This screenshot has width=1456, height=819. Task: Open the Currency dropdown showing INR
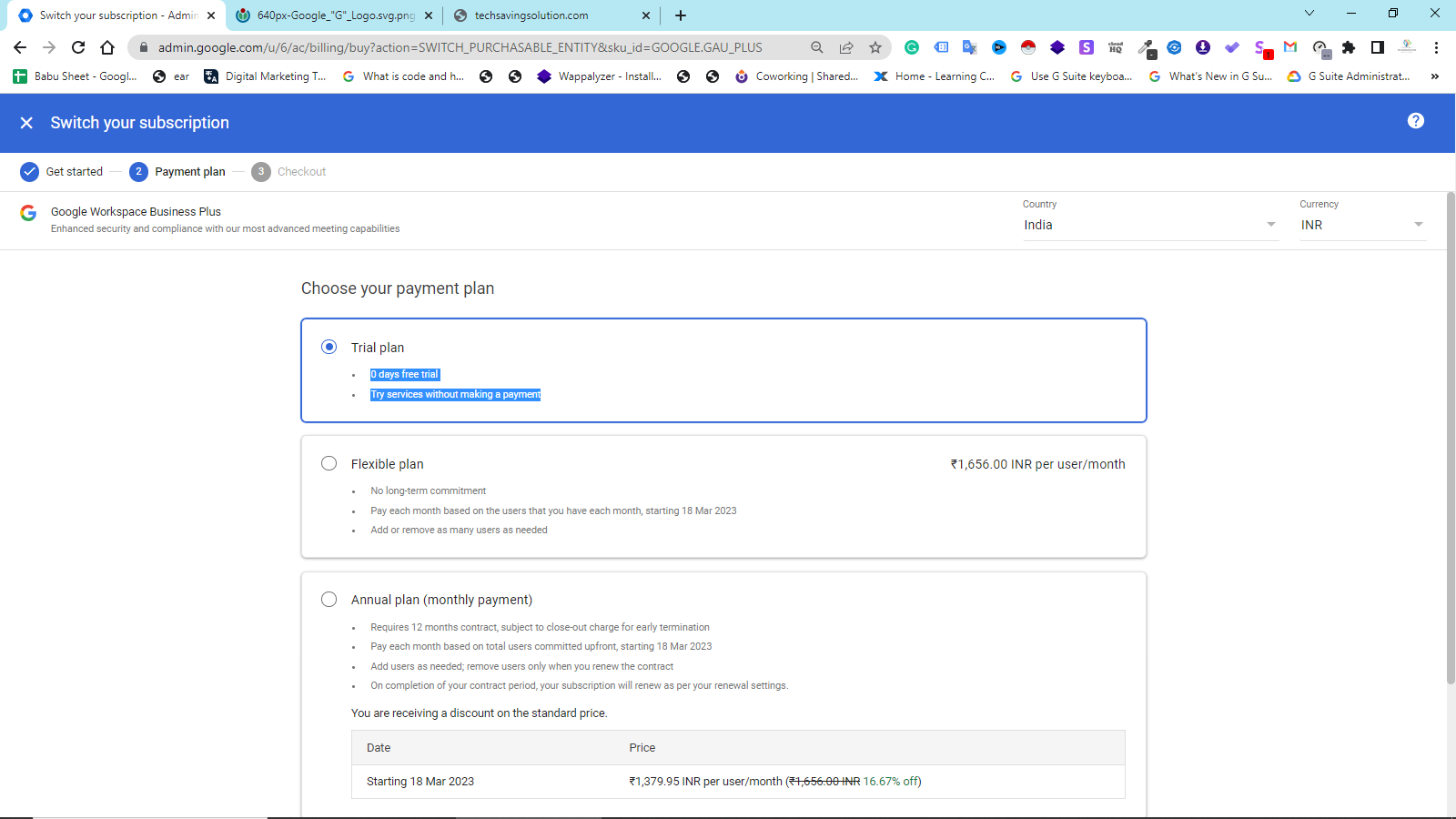point(1362,225)
